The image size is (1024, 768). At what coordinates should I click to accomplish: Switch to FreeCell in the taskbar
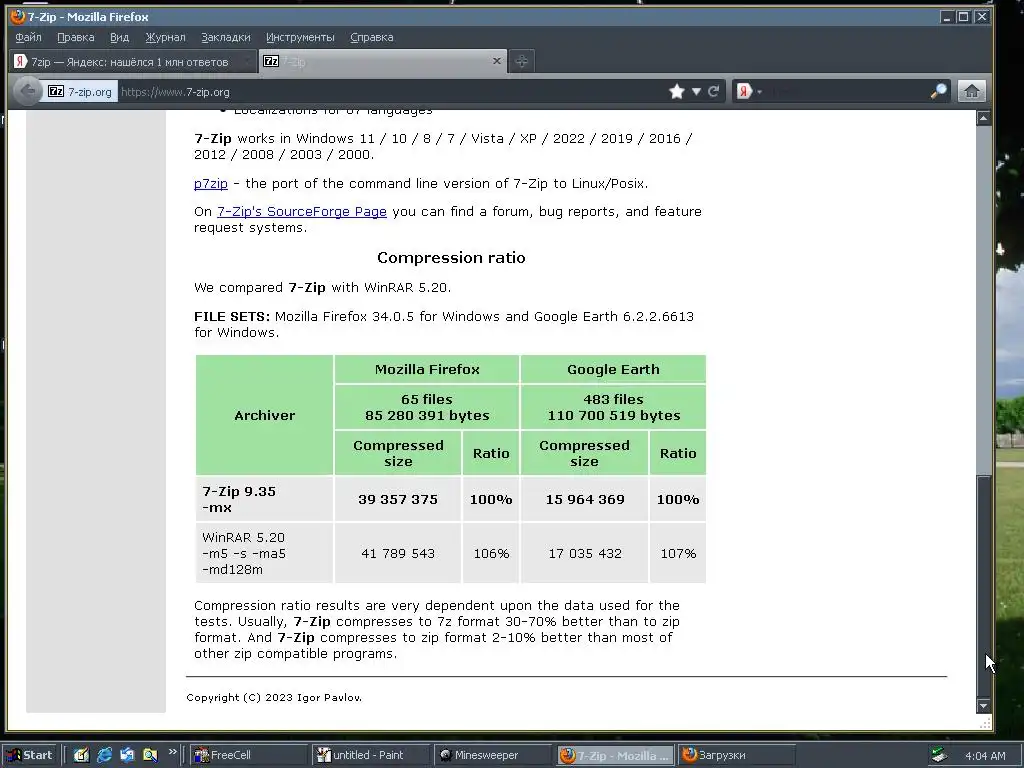pyautogui.click(x=249, y=755)
